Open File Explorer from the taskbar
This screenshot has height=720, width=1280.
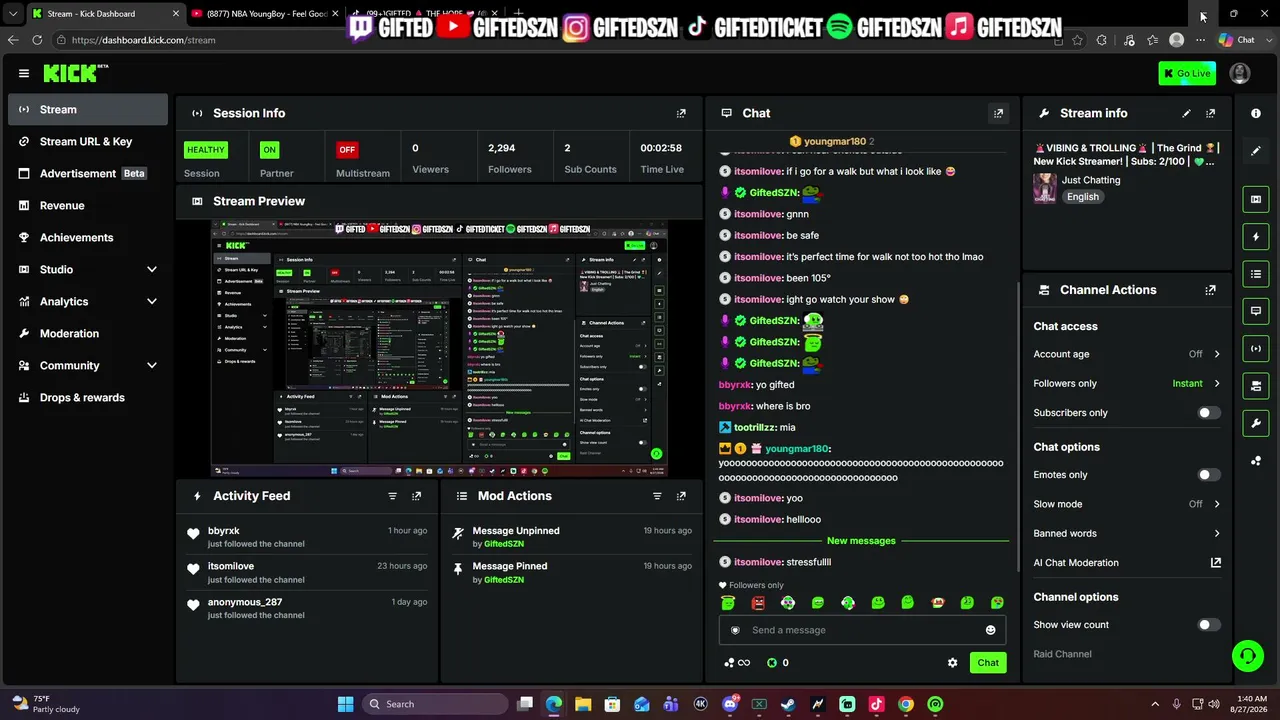pos(583,704)
